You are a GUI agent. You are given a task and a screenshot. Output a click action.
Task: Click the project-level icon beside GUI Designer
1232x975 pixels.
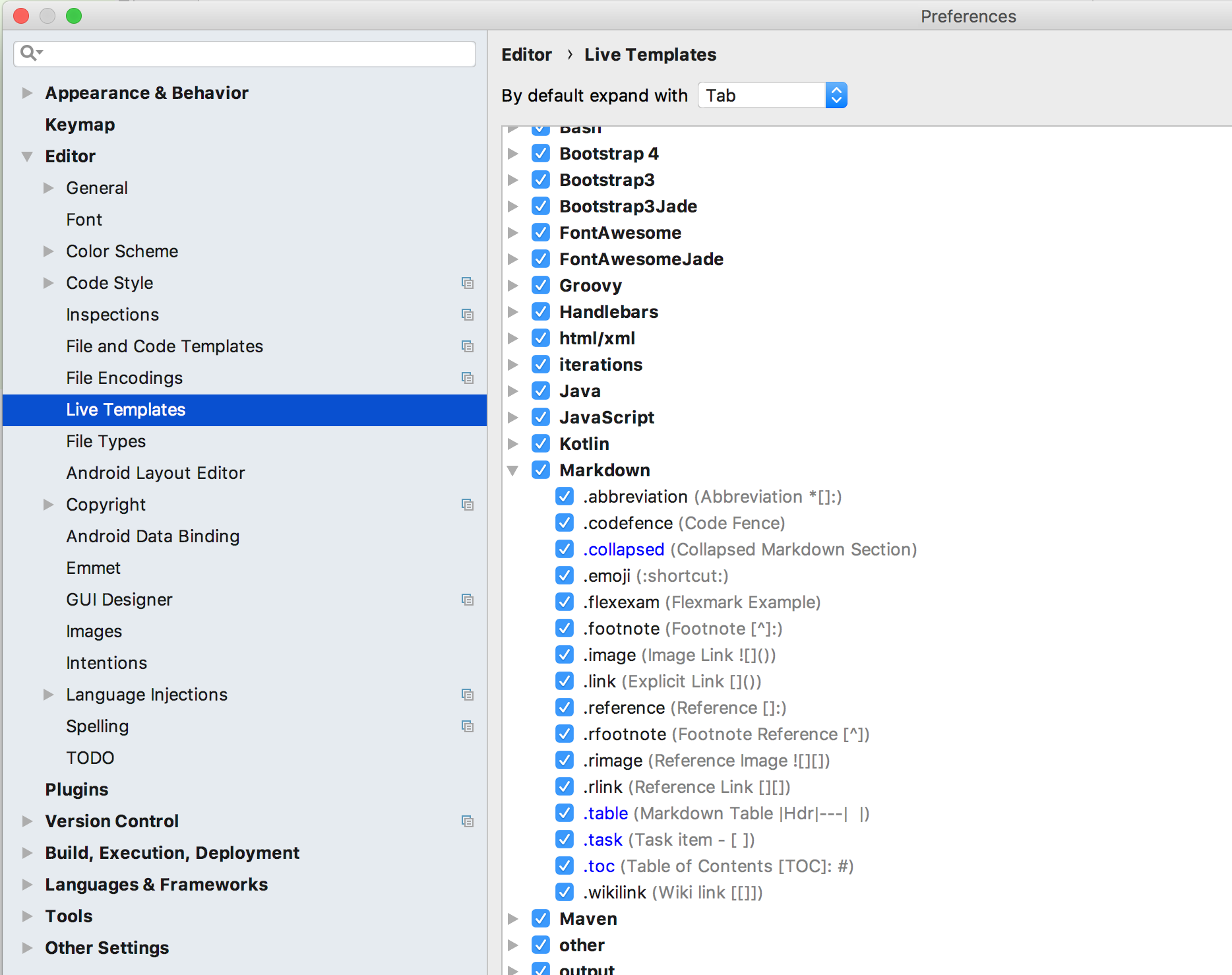(x=468, y=600)
